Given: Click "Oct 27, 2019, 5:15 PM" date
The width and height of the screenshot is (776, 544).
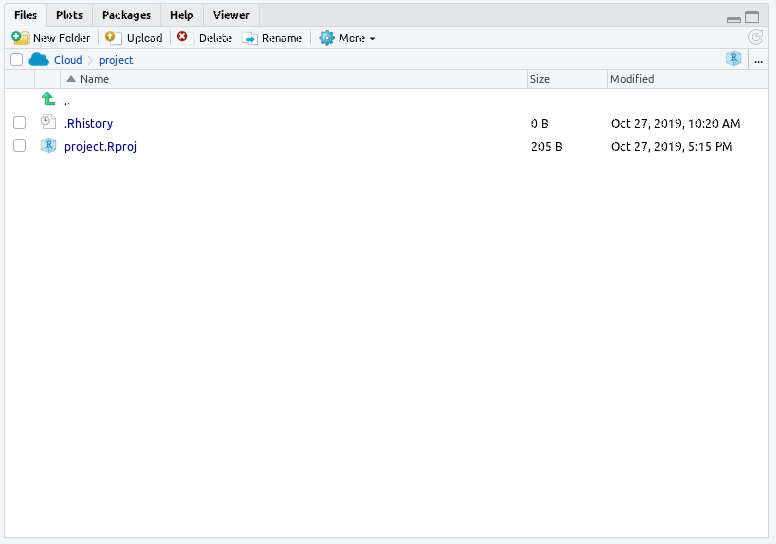Looking at the screenshot, I should click(x=672, y=147).
